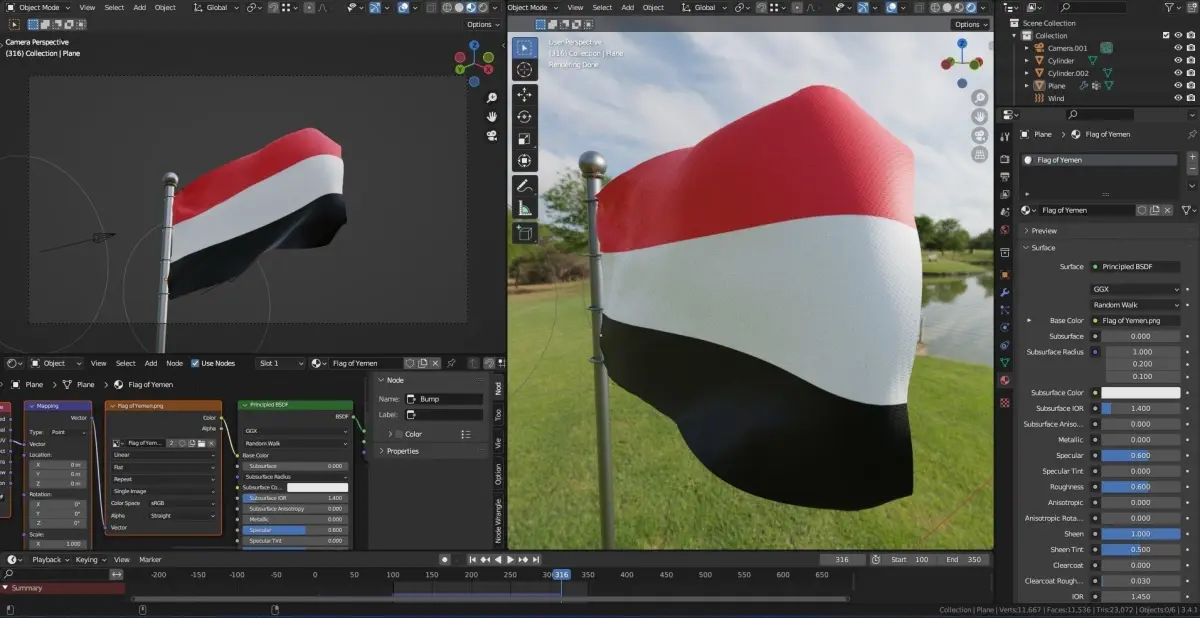Switch to the Node Wrangler sidebar tab
Viewport: 1200px width, 618px height.
pos(499,520)
